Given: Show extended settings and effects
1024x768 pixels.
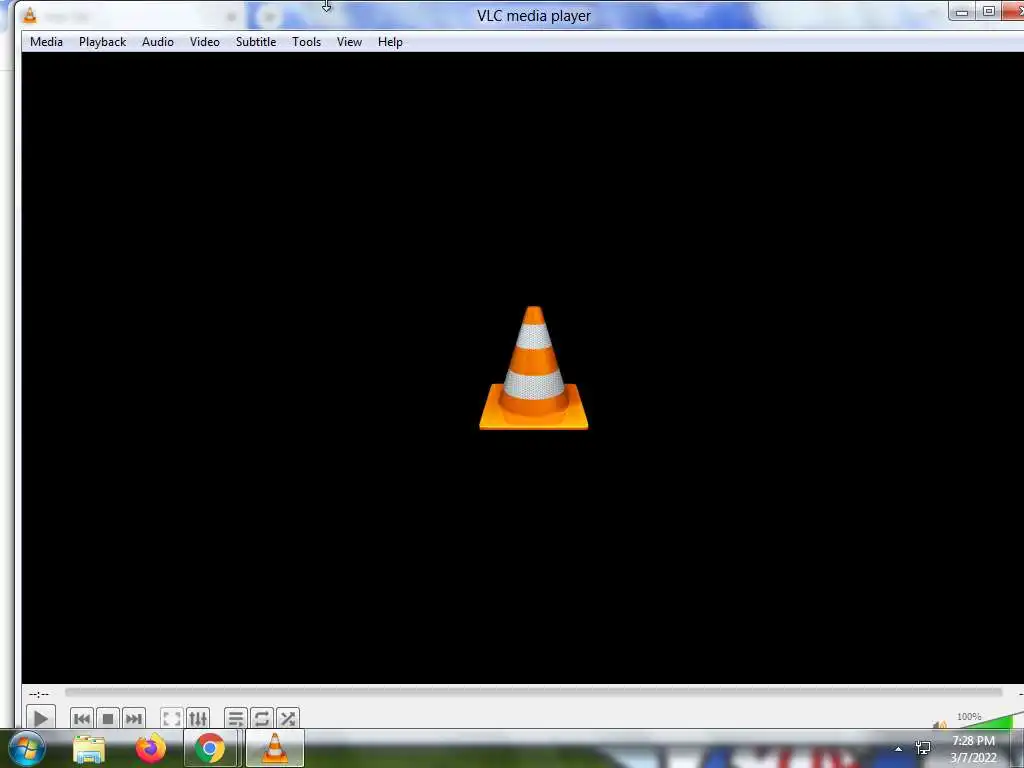Looking at the screenshot, I should 198,718.
